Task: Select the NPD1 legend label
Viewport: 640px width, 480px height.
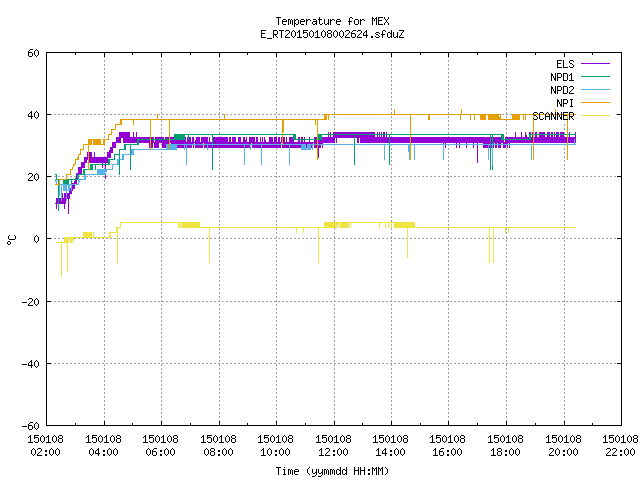Action: coord(562,77)
